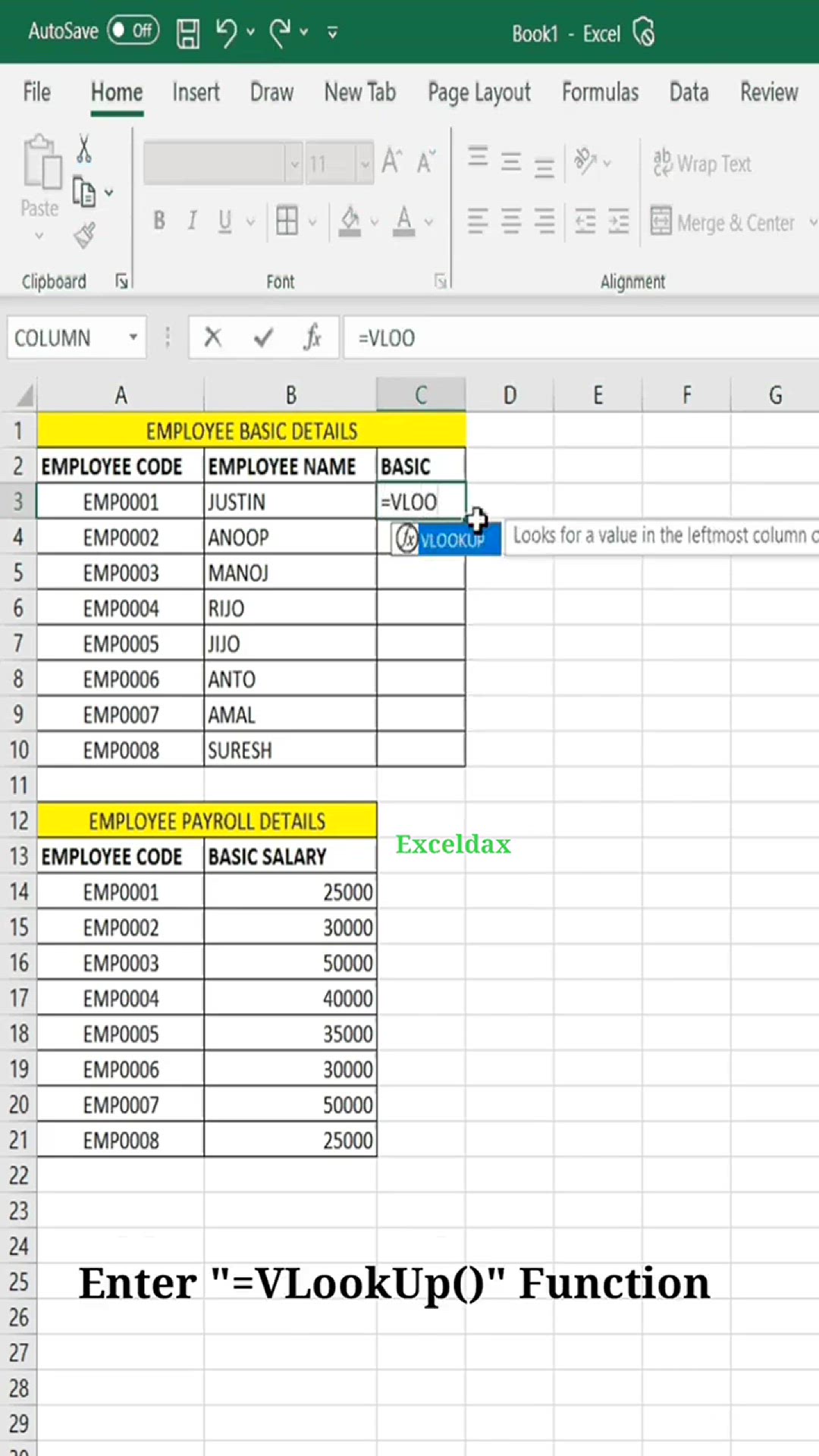Click the Paste clipboard icon

(x=41, y=162)
